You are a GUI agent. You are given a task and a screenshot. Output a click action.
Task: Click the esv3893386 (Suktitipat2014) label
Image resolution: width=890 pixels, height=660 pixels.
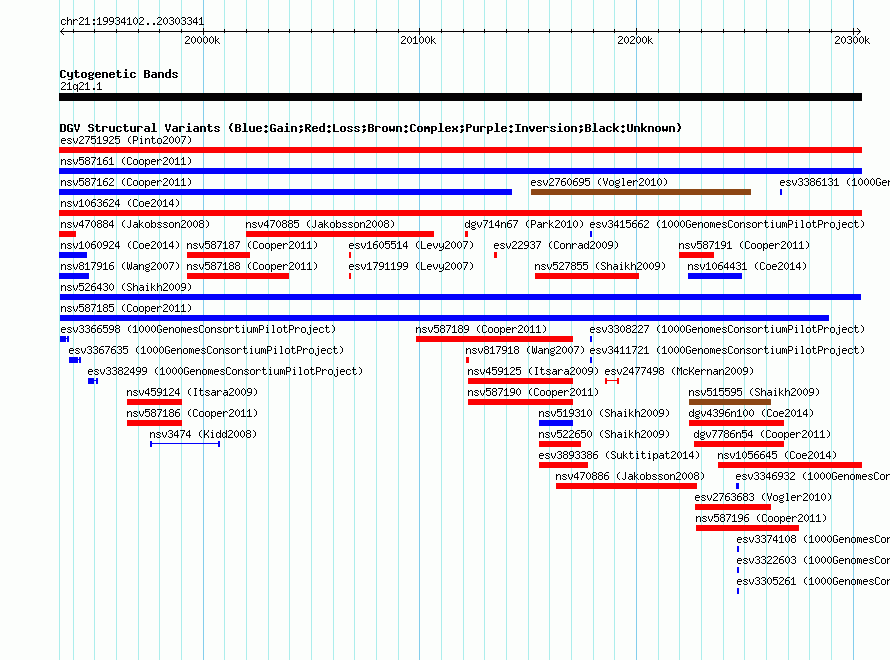[619, 455]
